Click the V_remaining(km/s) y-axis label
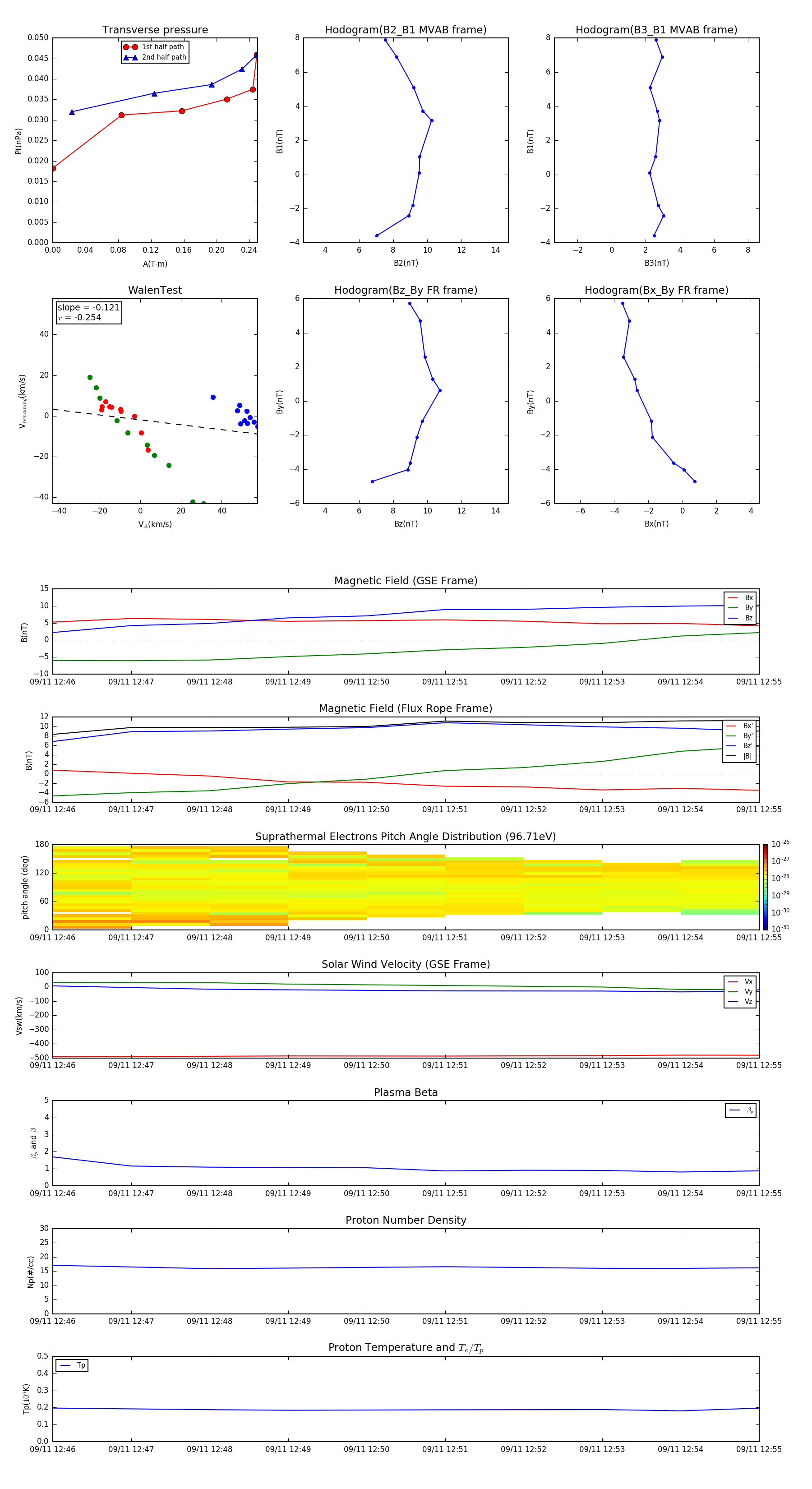The height and width of the screenshot is (1489, 812). pos(23,401)
